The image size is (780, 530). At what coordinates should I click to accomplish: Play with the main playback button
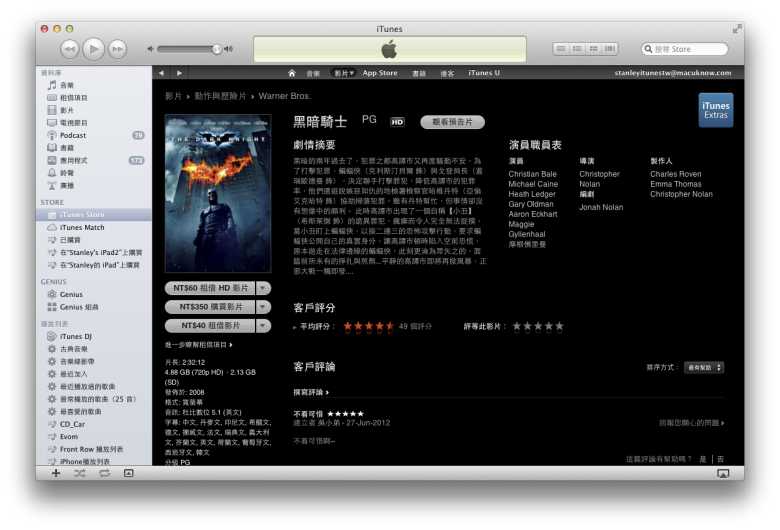[94, 49]
